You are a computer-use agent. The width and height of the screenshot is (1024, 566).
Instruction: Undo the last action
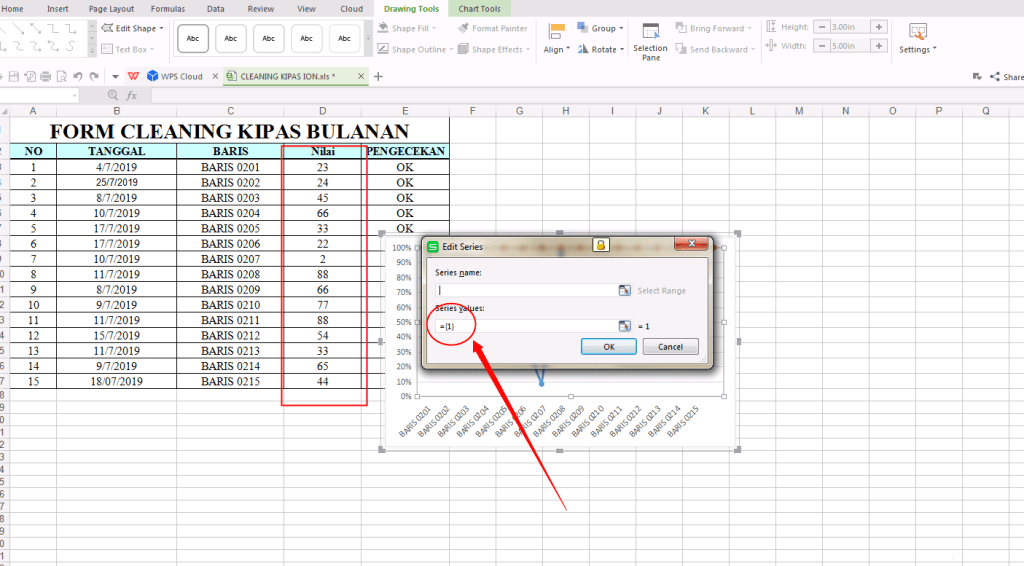78,76
